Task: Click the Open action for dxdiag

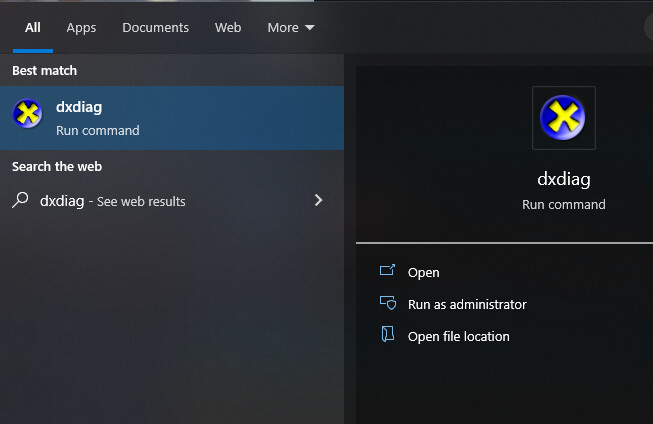Action: click(424, 272)
